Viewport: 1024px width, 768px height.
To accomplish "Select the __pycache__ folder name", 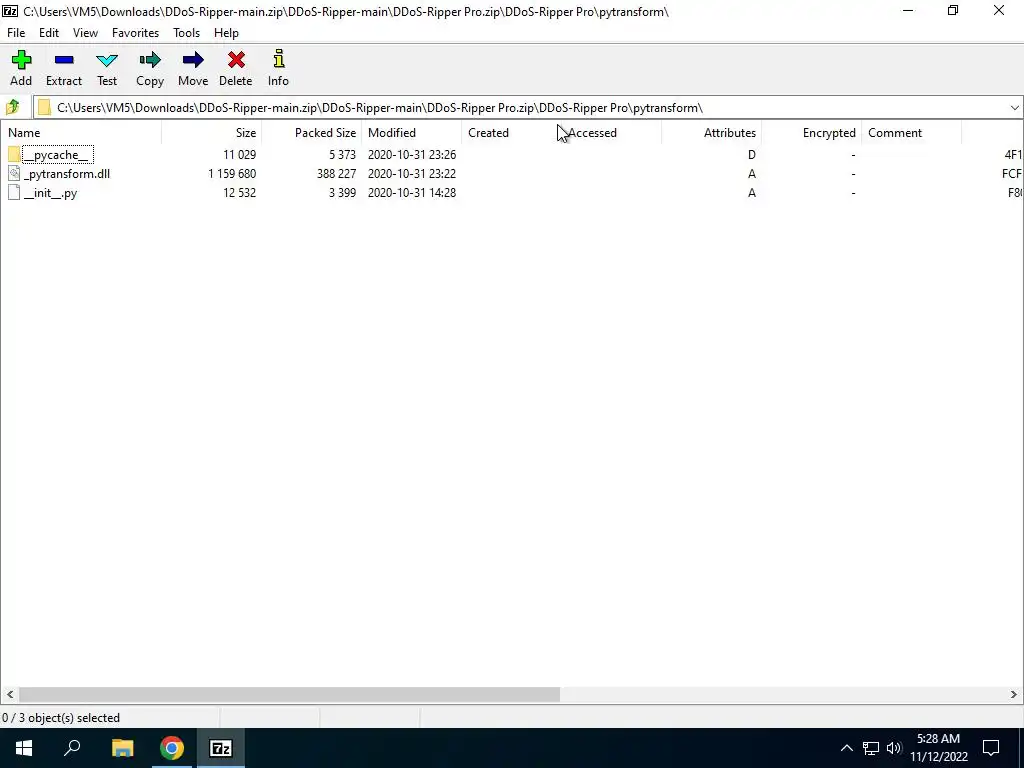I will (x=57, y=155).
